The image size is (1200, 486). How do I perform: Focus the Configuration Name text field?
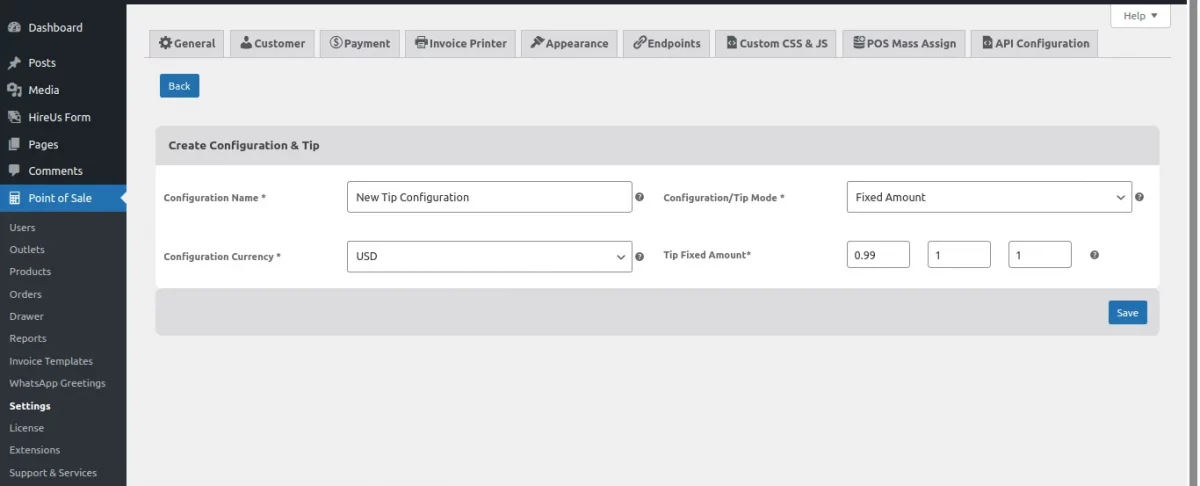click(489, 197)
